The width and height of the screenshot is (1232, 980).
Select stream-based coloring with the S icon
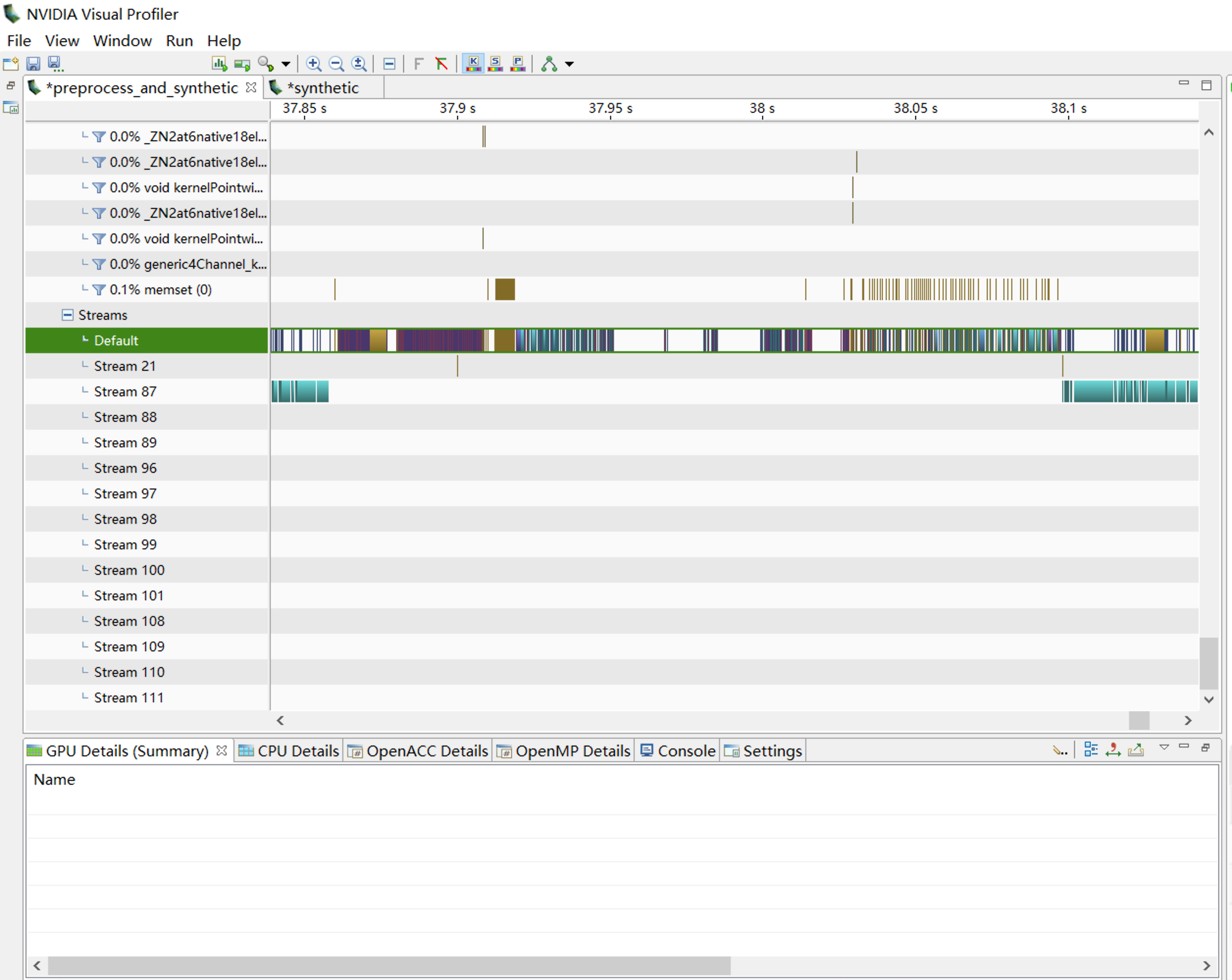pos(495,63)
